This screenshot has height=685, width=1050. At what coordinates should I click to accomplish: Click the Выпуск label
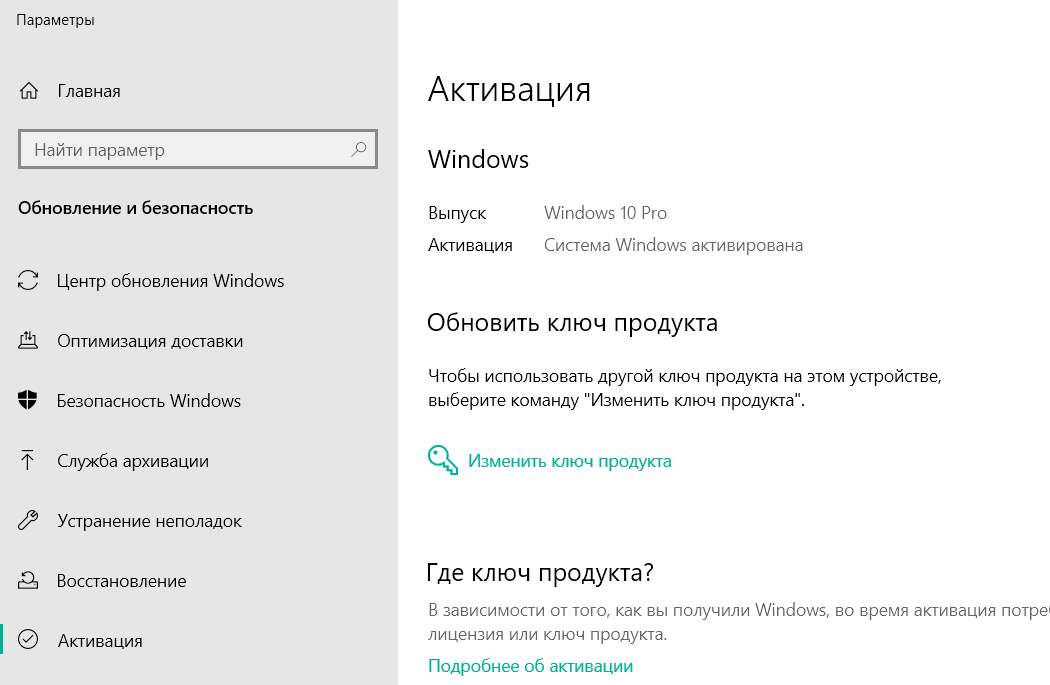tap(457, 213)
